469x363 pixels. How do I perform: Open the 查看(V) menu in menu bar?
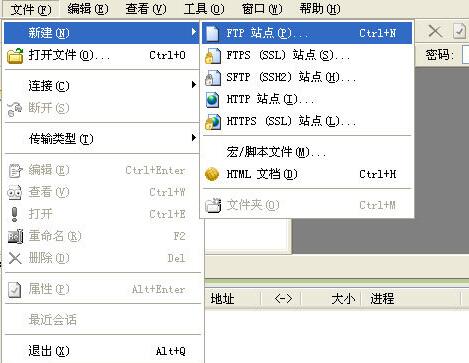point(146,9)
